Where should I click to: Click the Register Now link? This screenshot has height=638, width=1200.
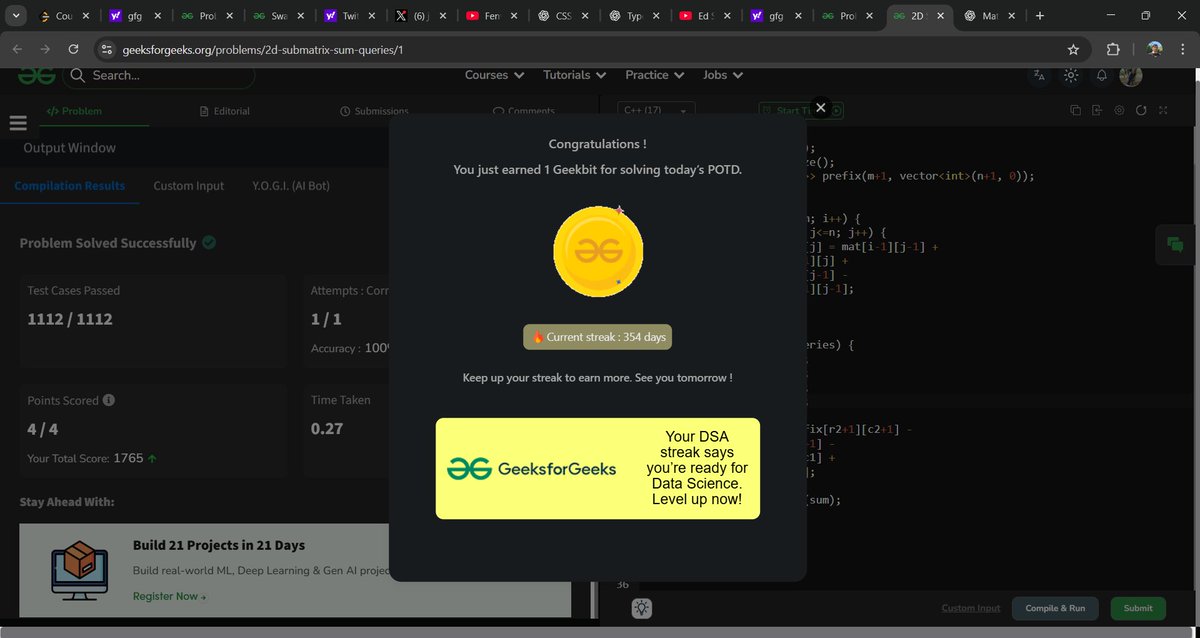tap(169, 596)
